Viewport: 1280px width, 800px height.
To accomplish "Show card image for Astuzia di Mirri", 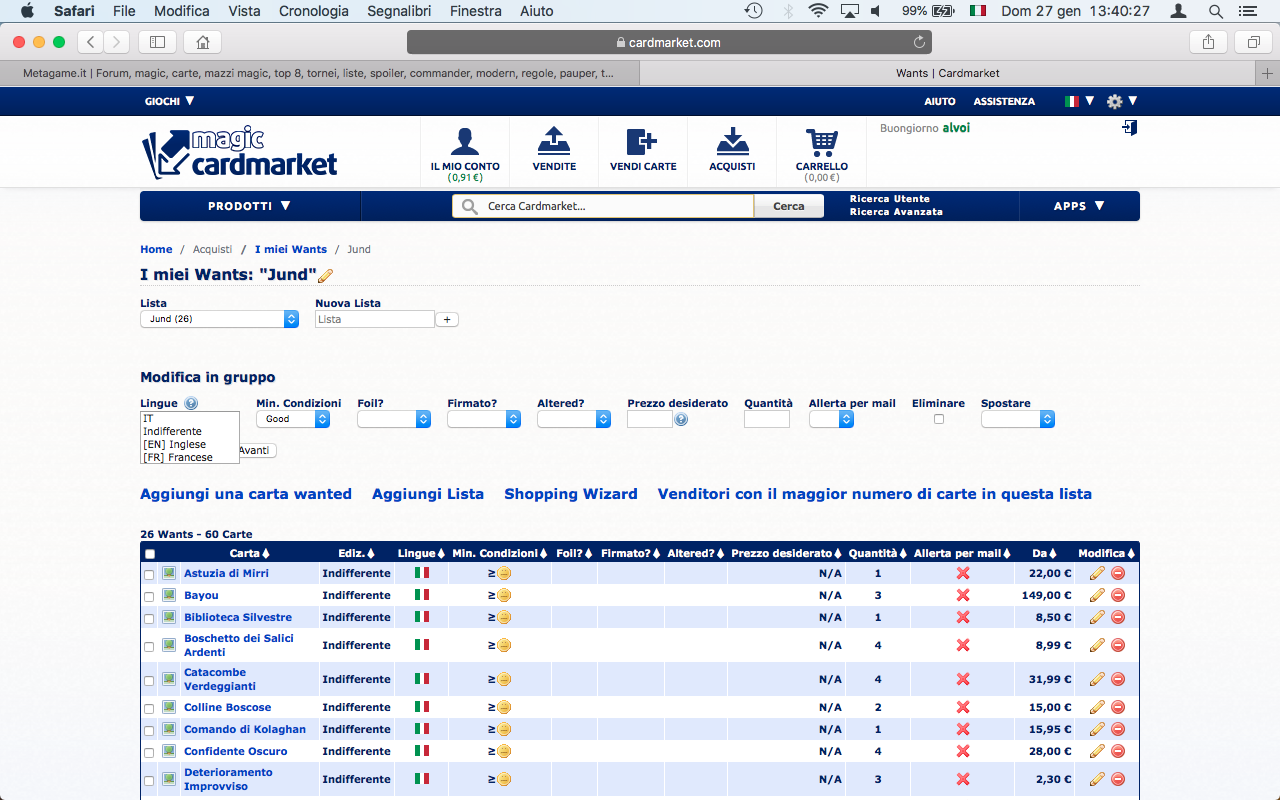I will pos(169,573).
